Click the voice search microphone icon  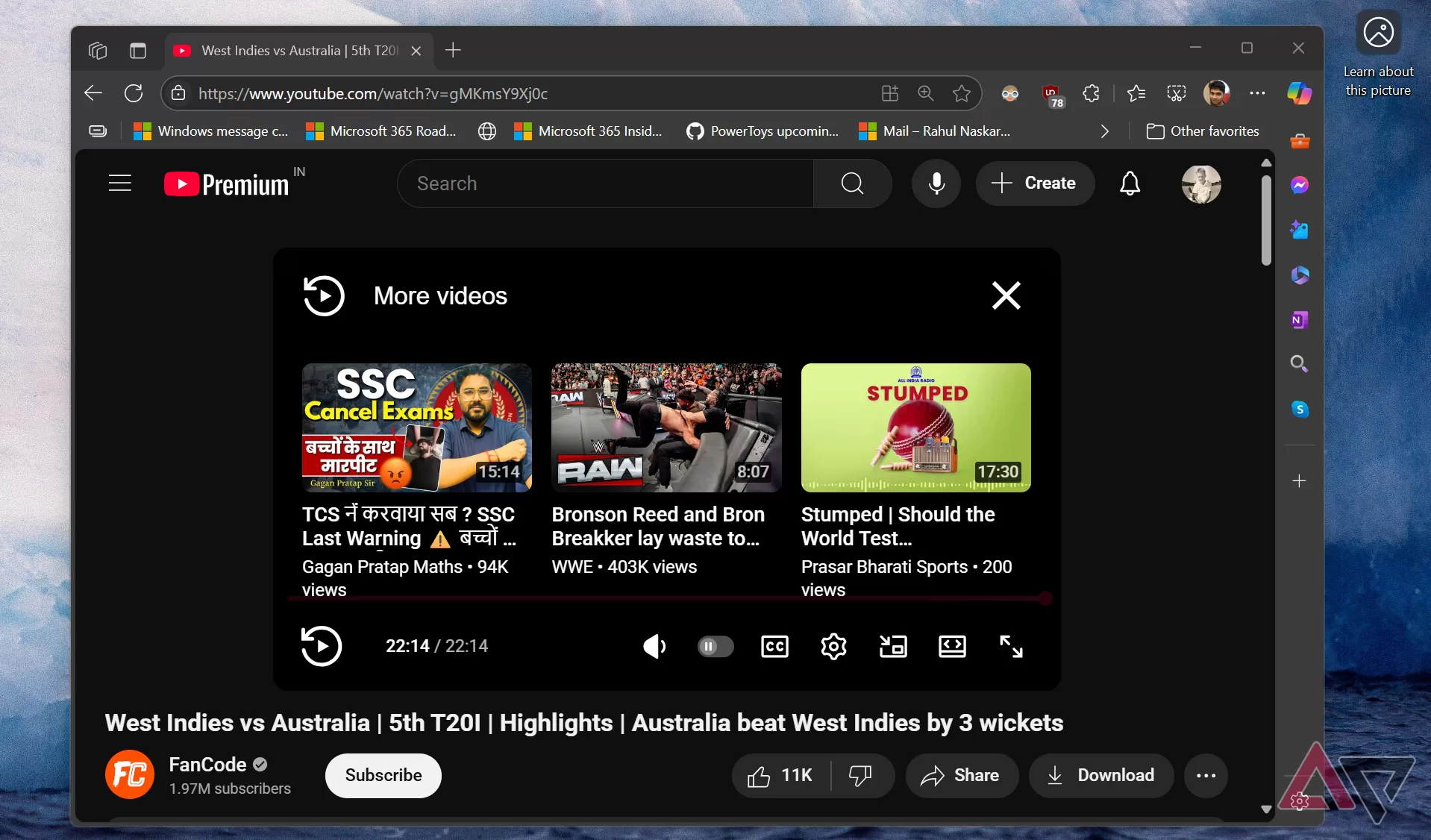coord(936,184)
